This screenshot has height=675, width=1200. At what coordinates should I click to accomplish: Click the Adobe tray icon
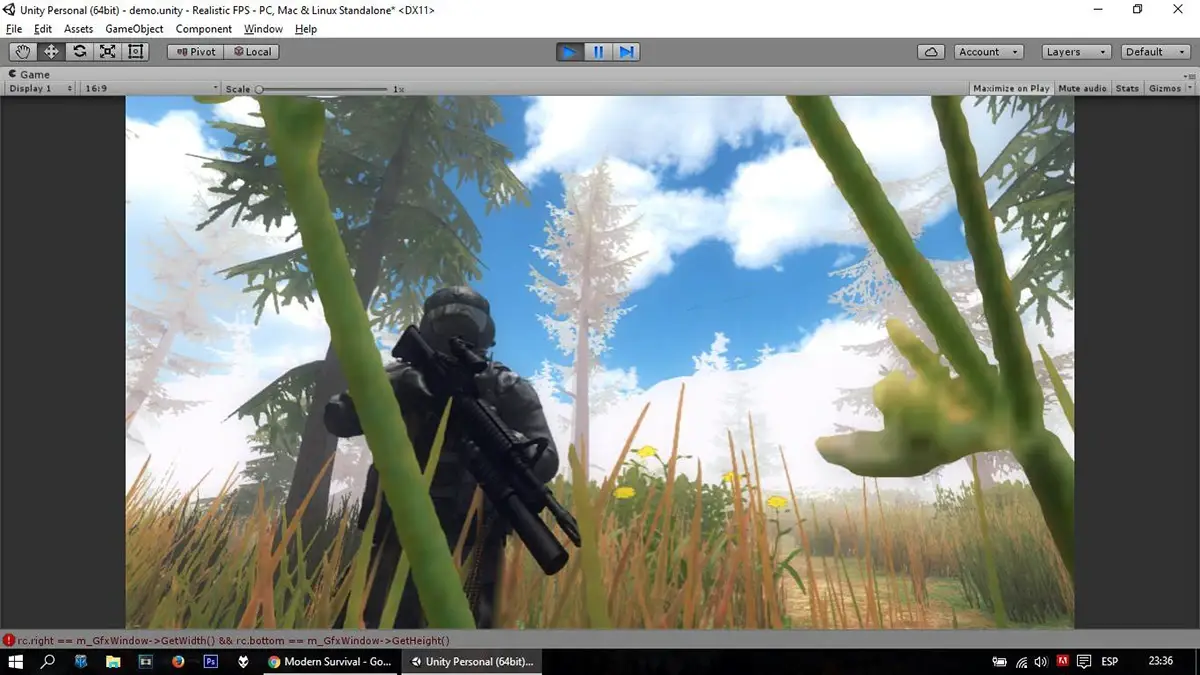(x=1063, y=662)
